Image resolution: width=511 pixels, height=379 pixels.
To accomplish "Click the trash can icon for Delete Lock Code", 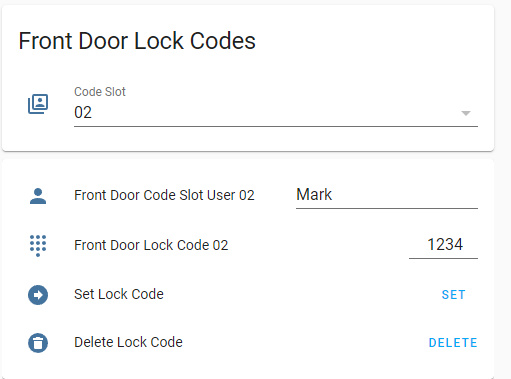I will (38, 343).
